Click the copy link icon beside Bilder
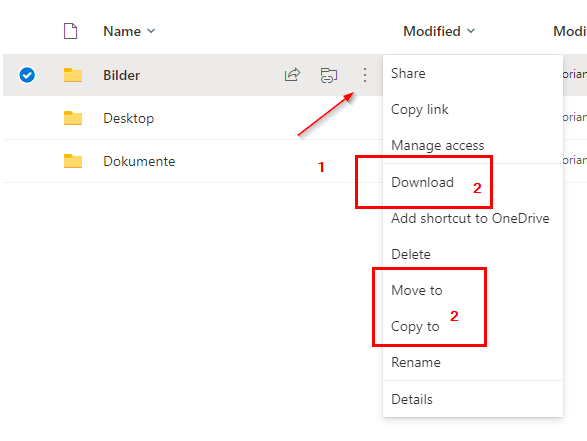Viewport: 587px width, 441px height. tap(329, 75)
